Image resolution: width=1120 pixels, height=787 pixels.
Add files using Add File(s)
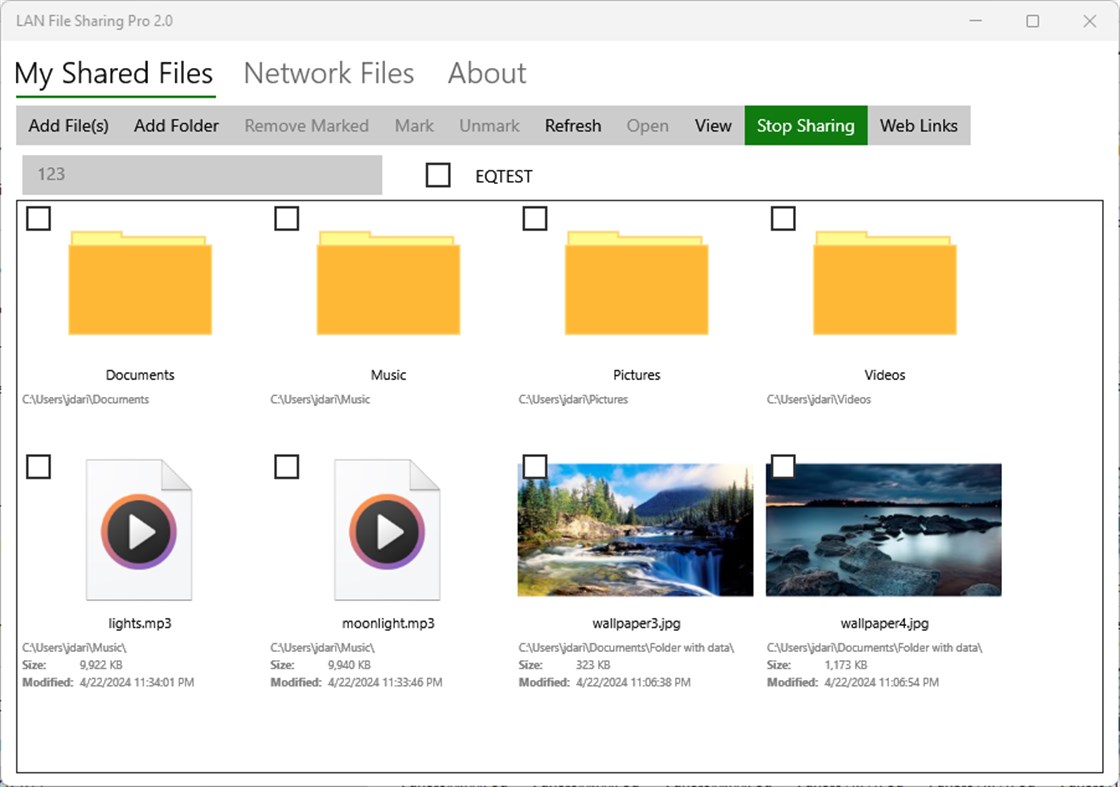click(67, 125)
